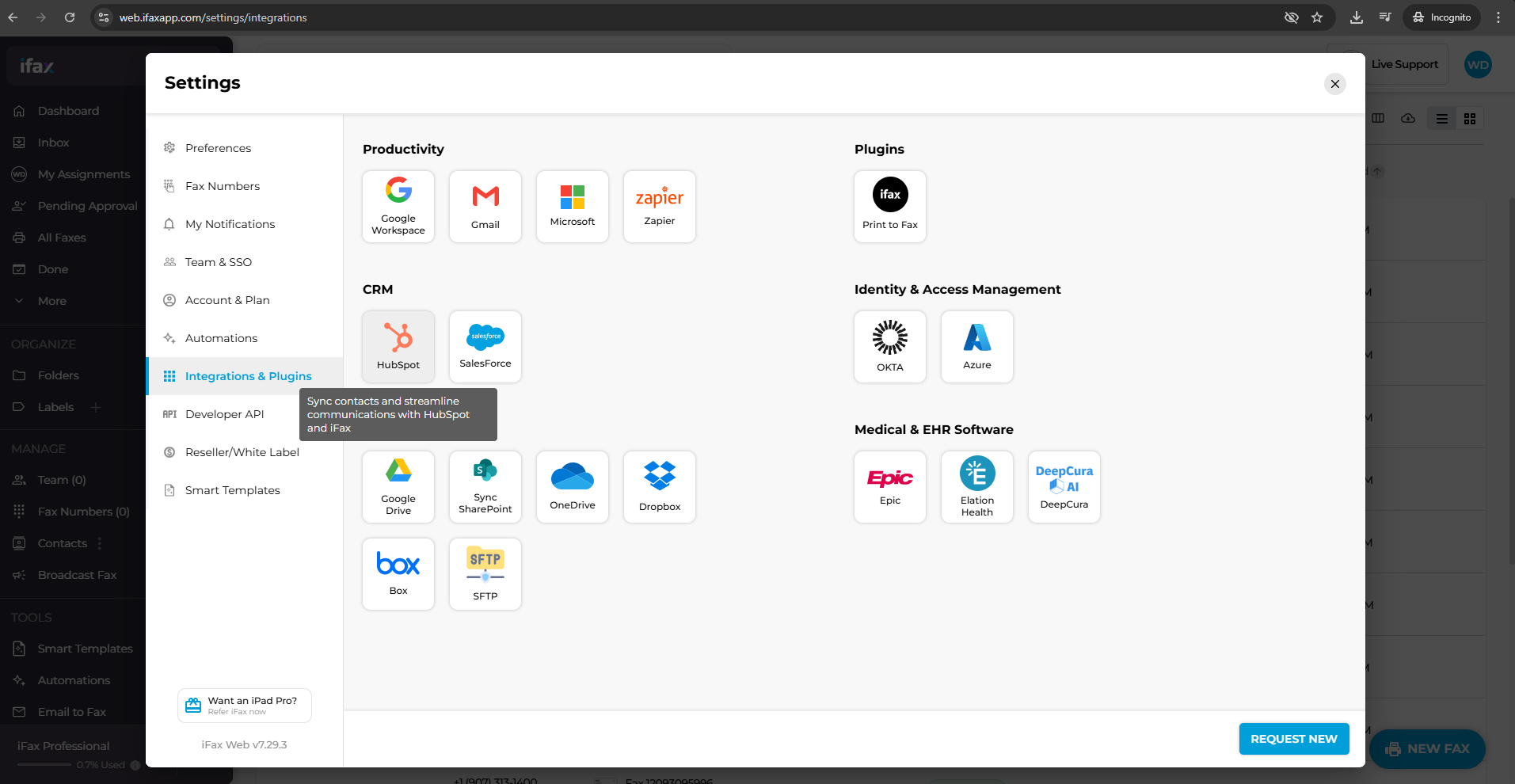Open the browser three-dot menu
Viewport: 1515px width, 784px height.
coord(1498,17)
